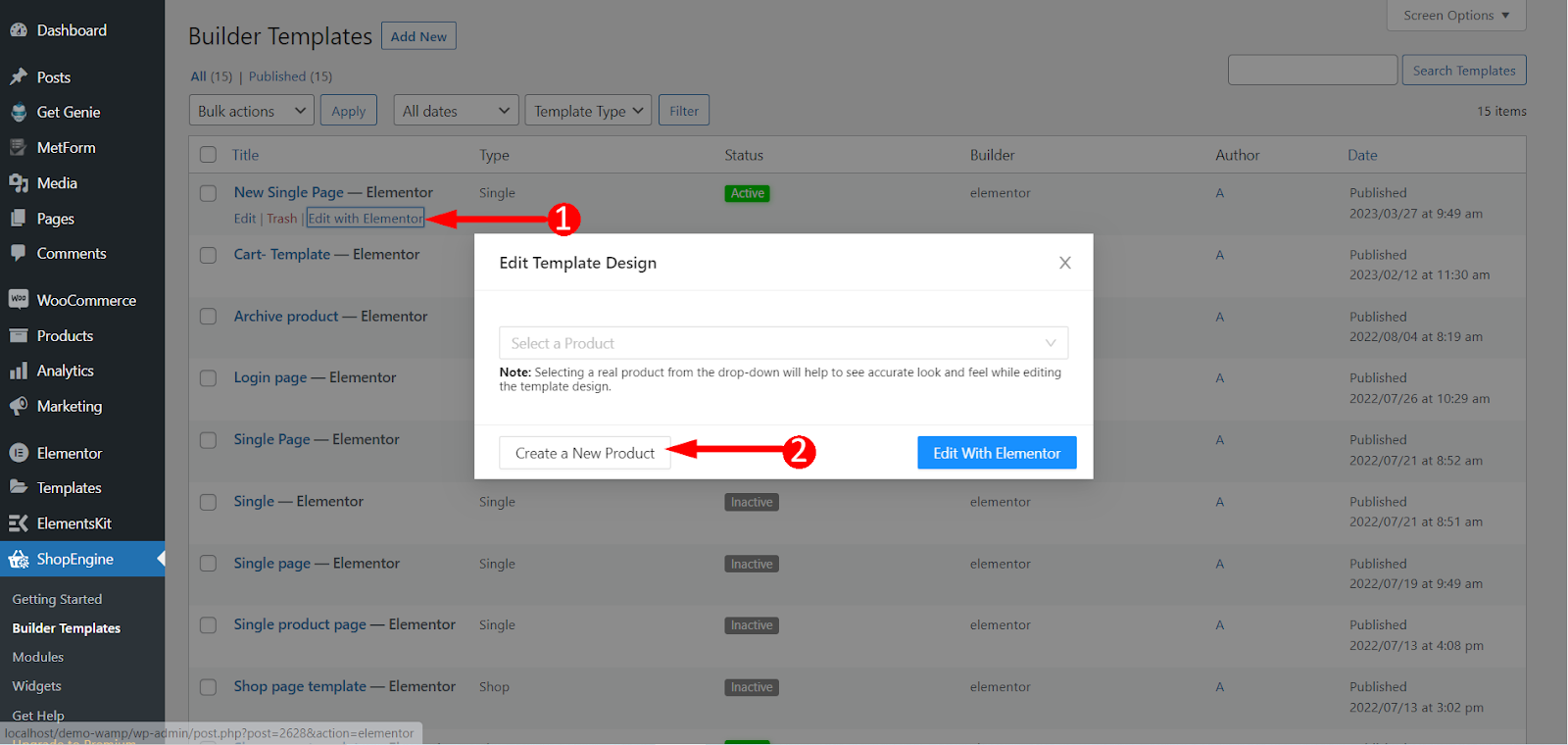Viewport: 1568px width, 745px height.
Task: Focus the template search input field
Action: click(x=1312, y=71)
